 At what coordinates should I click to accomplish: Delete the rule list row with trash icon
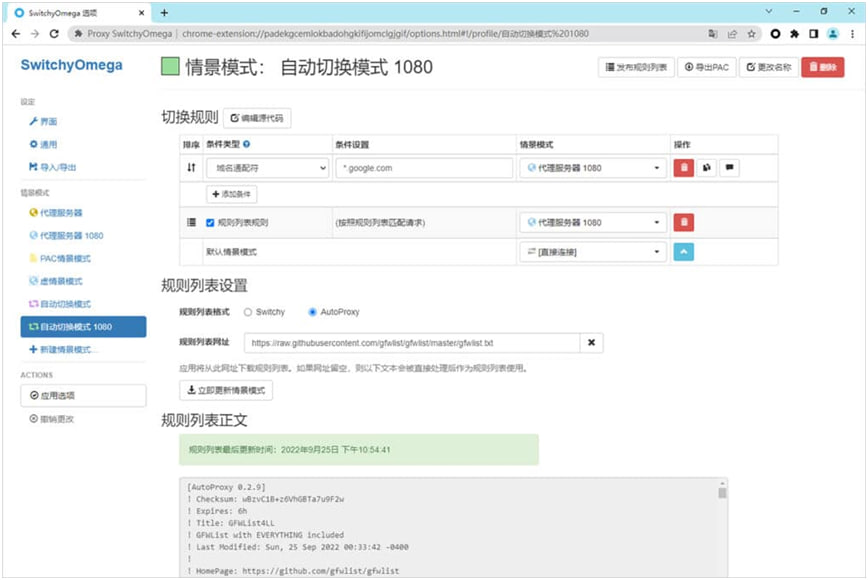pos(684,223)
